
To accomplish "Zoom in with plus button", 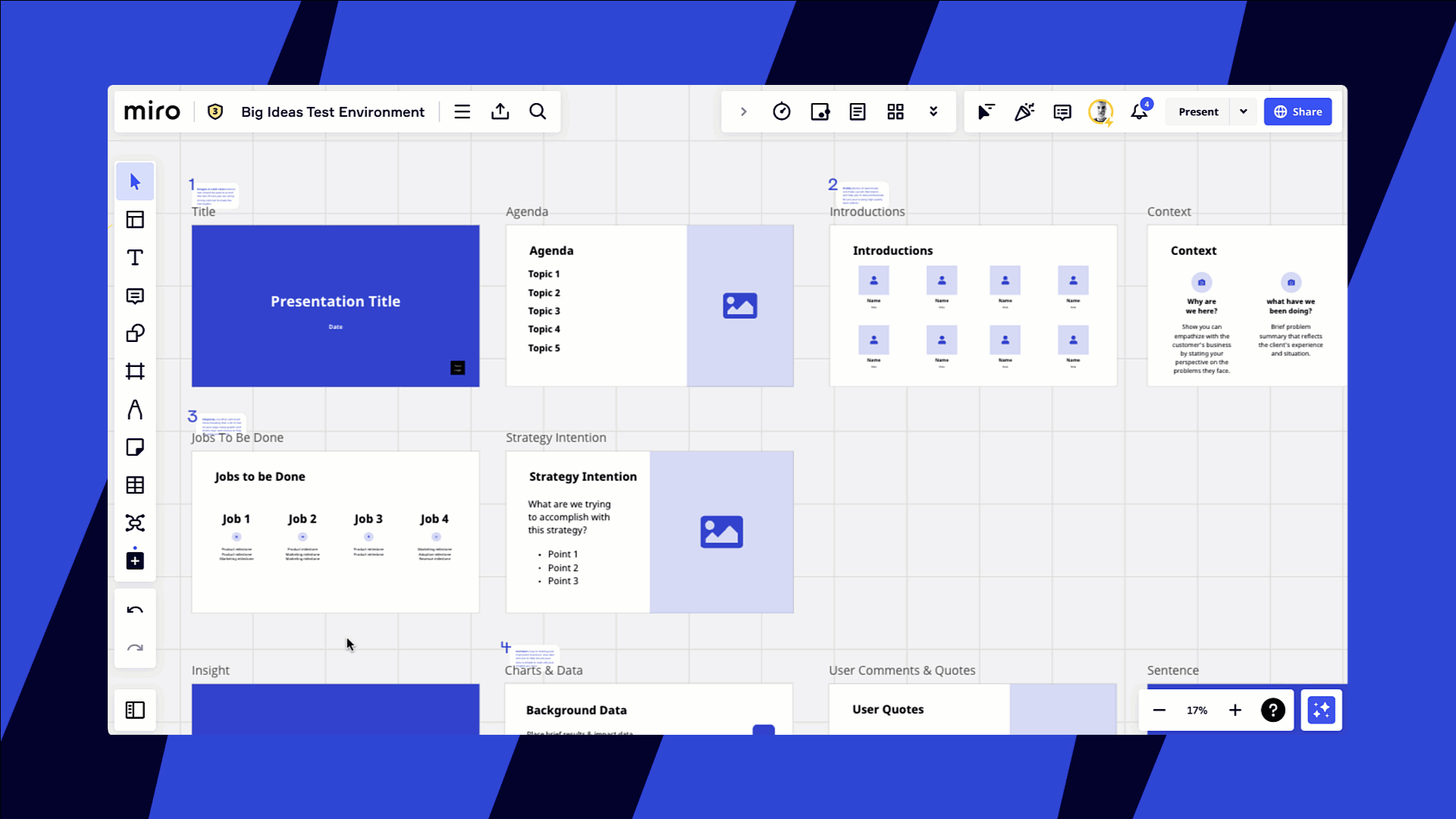I will 1235,710.
